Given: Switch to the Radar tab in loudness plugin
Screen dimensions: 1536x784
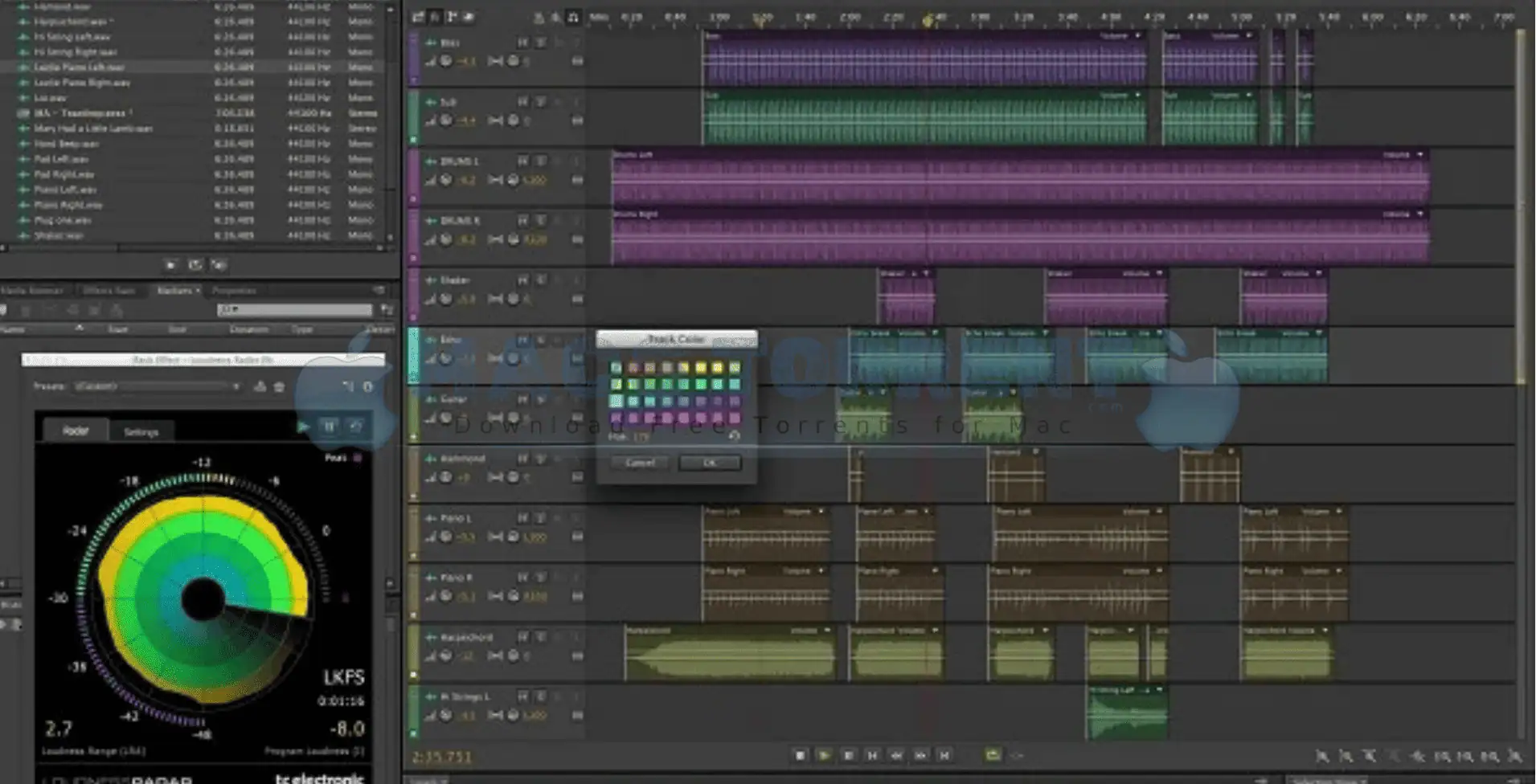Looking at the screenshot, I should (x=76, y=431).
